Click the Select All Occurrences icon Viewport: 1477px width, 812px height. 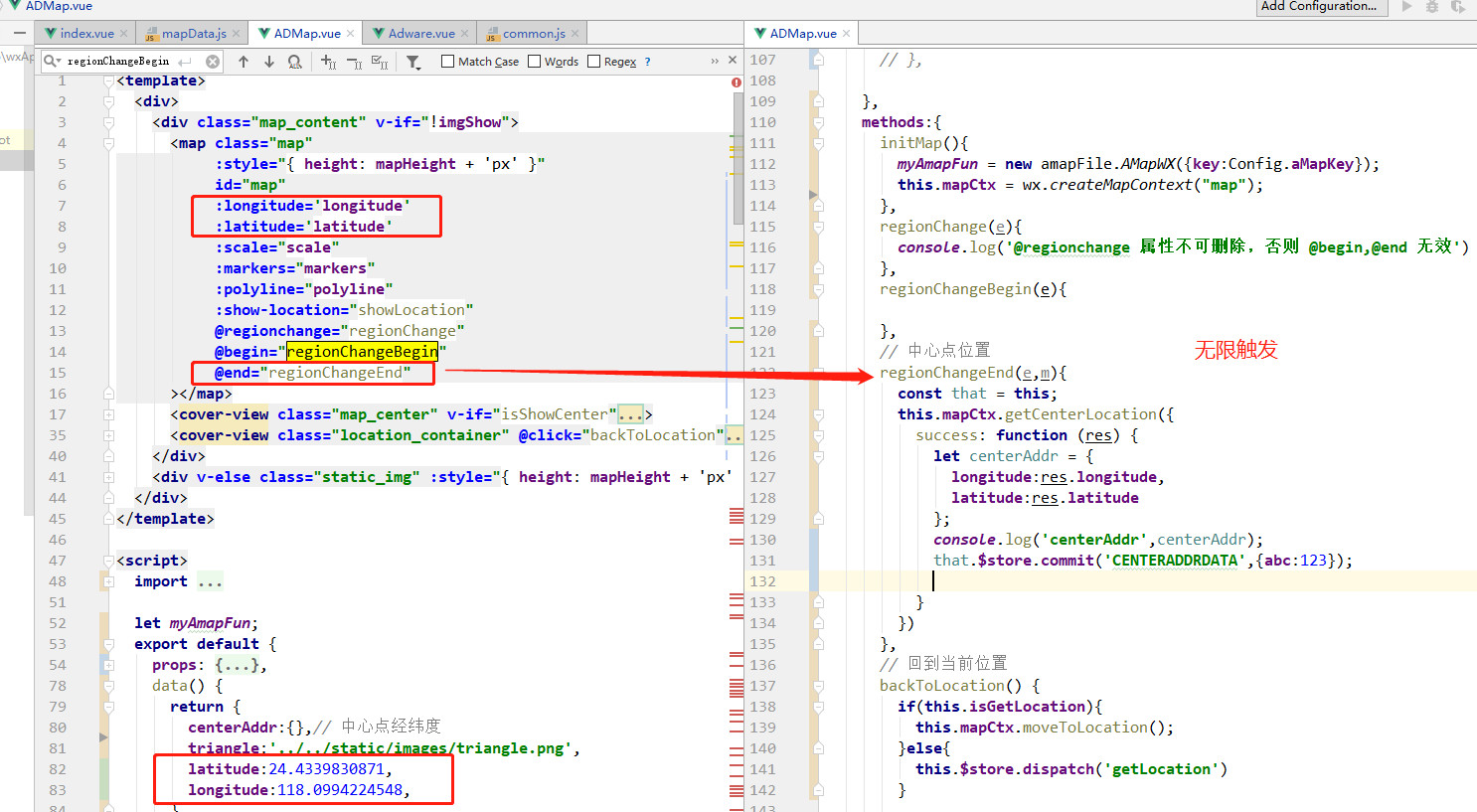[379, 62]
